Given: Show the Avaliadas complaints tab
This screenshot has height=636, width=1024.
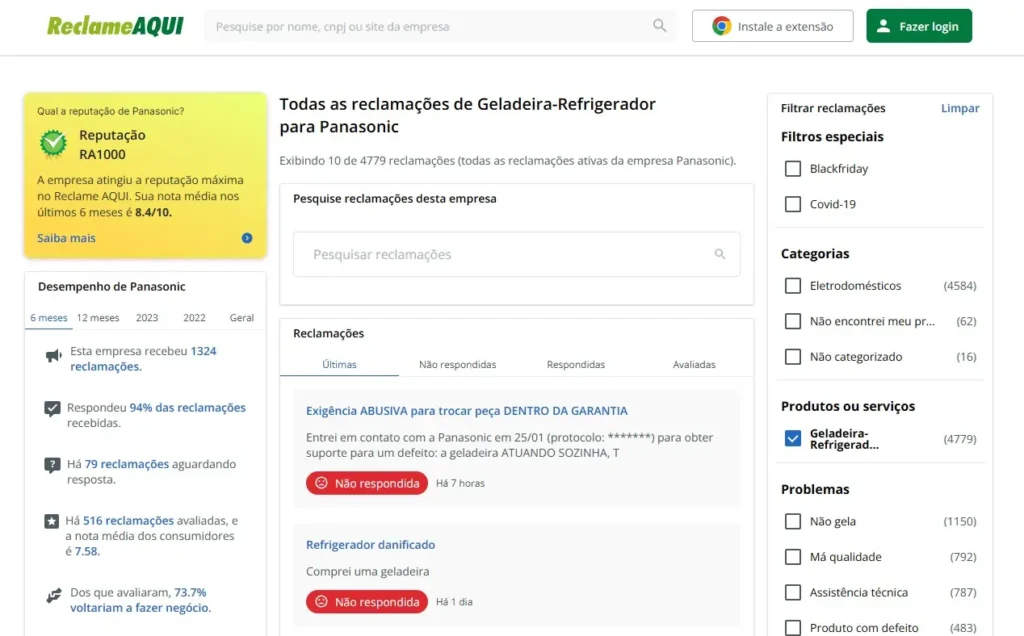Looking at the screenshot, I should 694,364.
